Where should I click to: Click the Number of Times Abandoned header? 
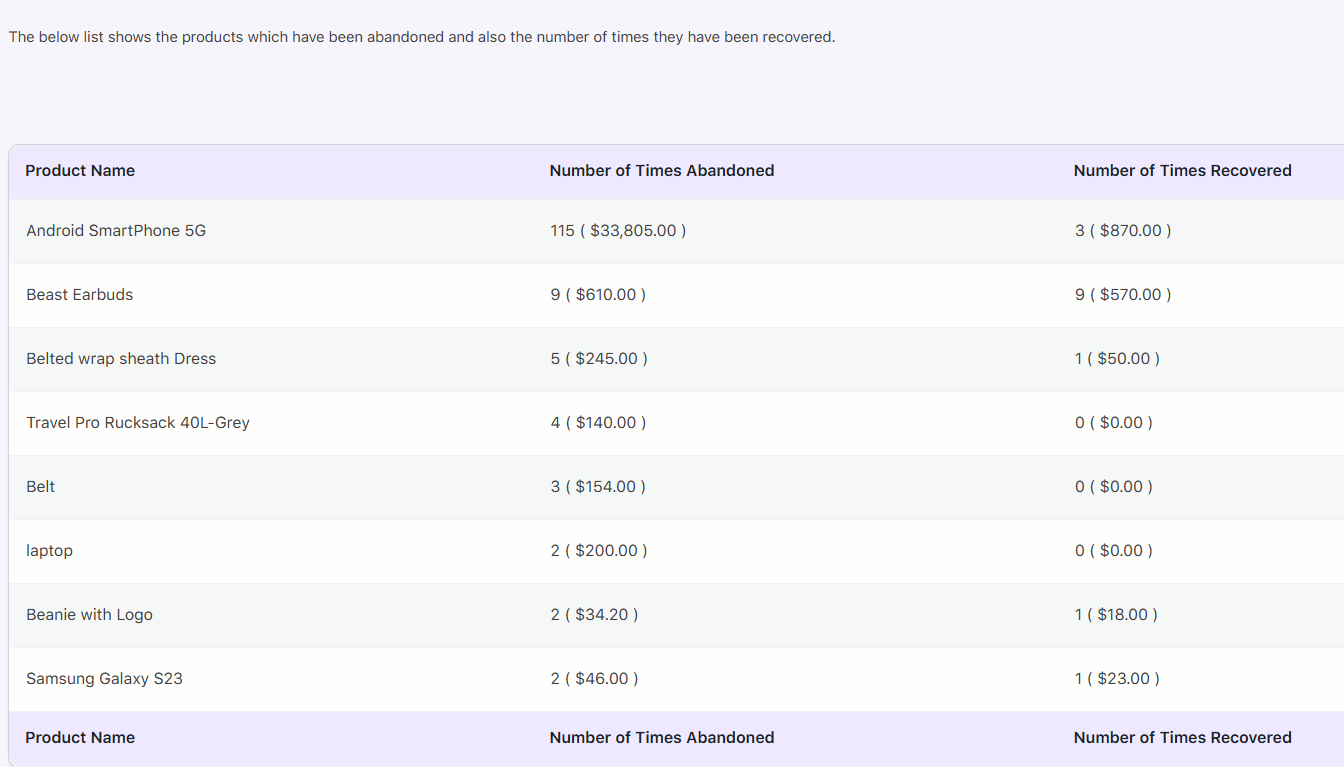pos(662,171)
